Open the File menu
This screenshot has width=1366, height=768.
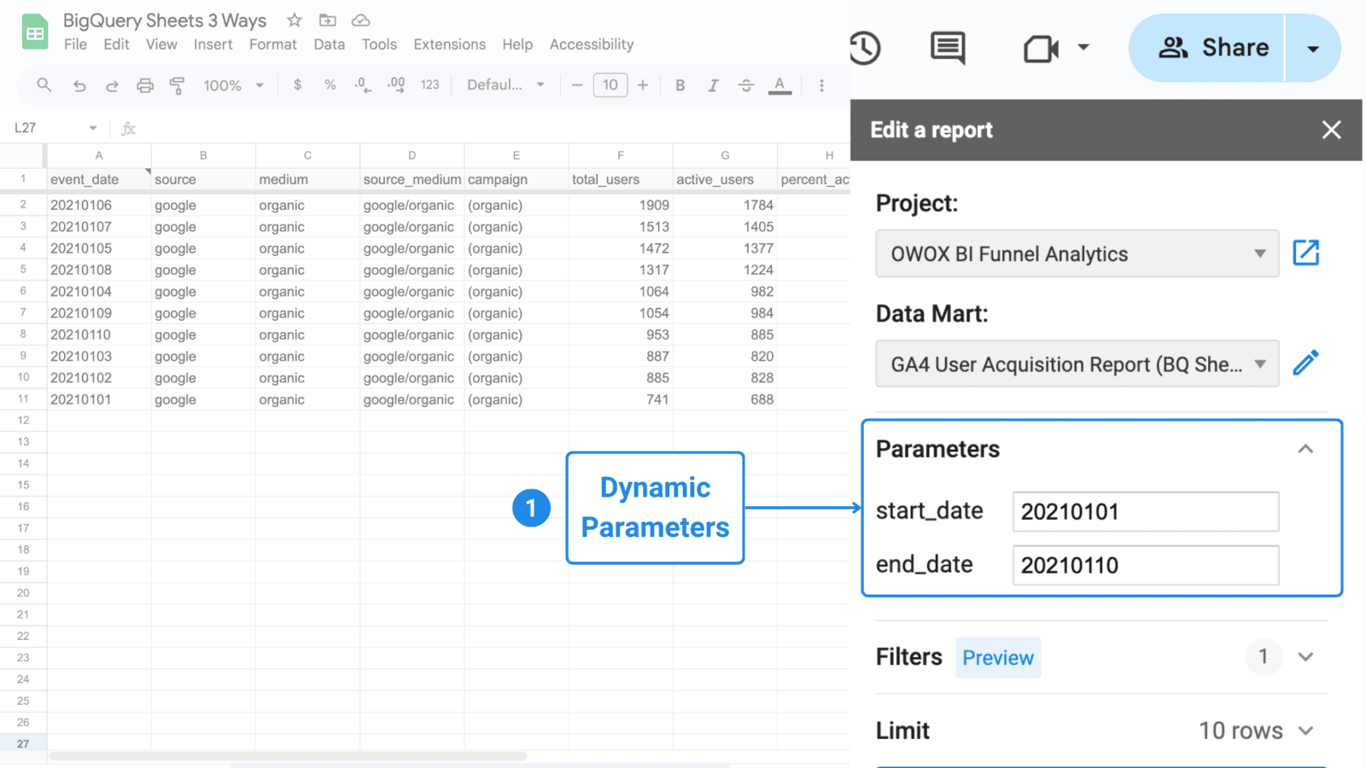click(x=75, y=45)
